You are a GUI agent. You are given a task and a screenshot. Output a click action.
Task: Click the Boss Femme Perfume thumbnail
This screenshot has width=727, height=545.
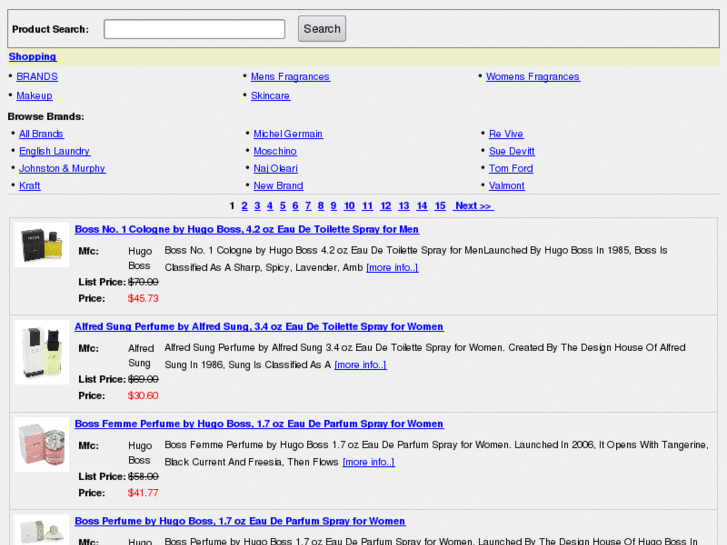click(x=42, y=444)
